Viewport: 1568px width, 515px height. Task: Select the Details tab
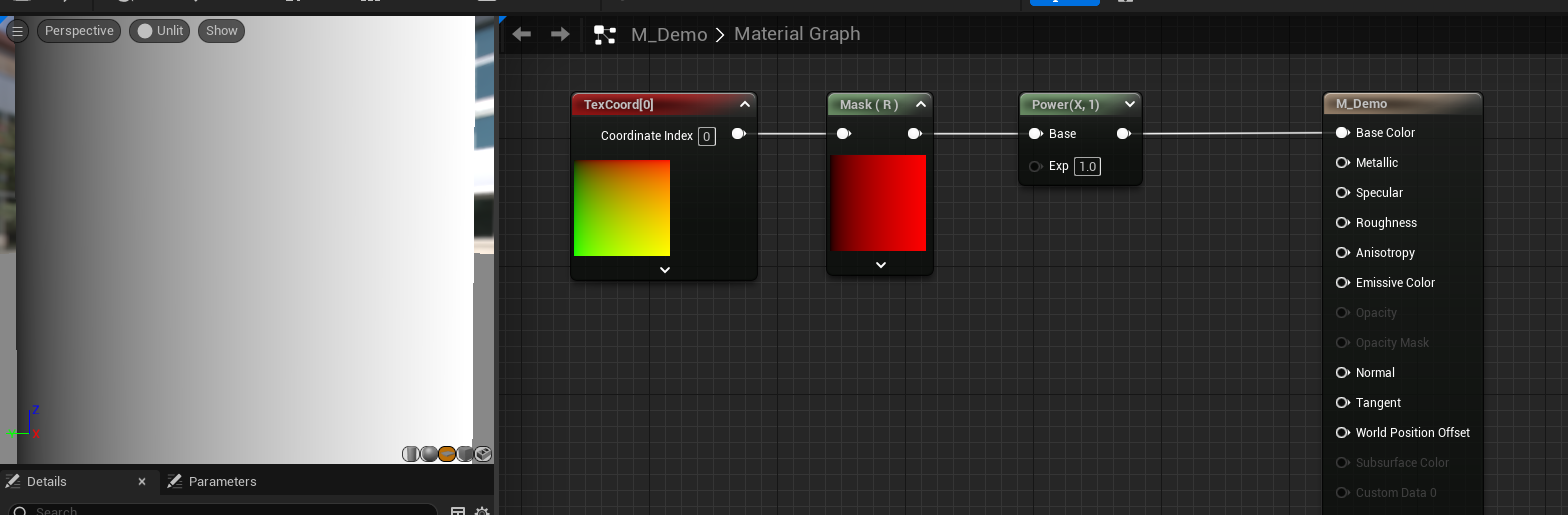pyautogui.click(x=47, y=482)
